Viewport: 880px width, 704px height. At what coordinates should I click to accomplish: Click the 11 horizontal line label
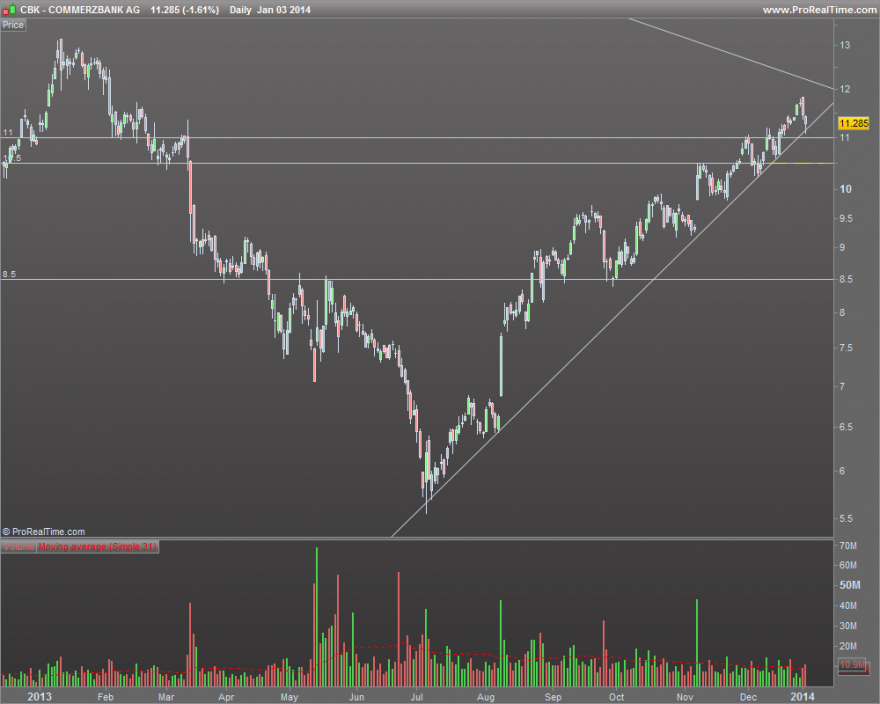(8, 133)
